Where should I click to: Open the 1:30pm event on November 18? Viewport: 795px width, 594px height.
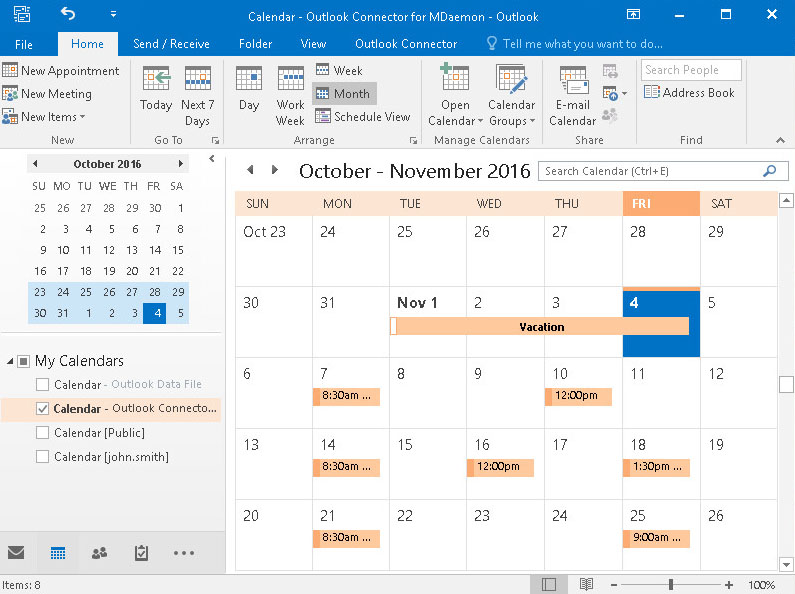(x=656, y=467)
